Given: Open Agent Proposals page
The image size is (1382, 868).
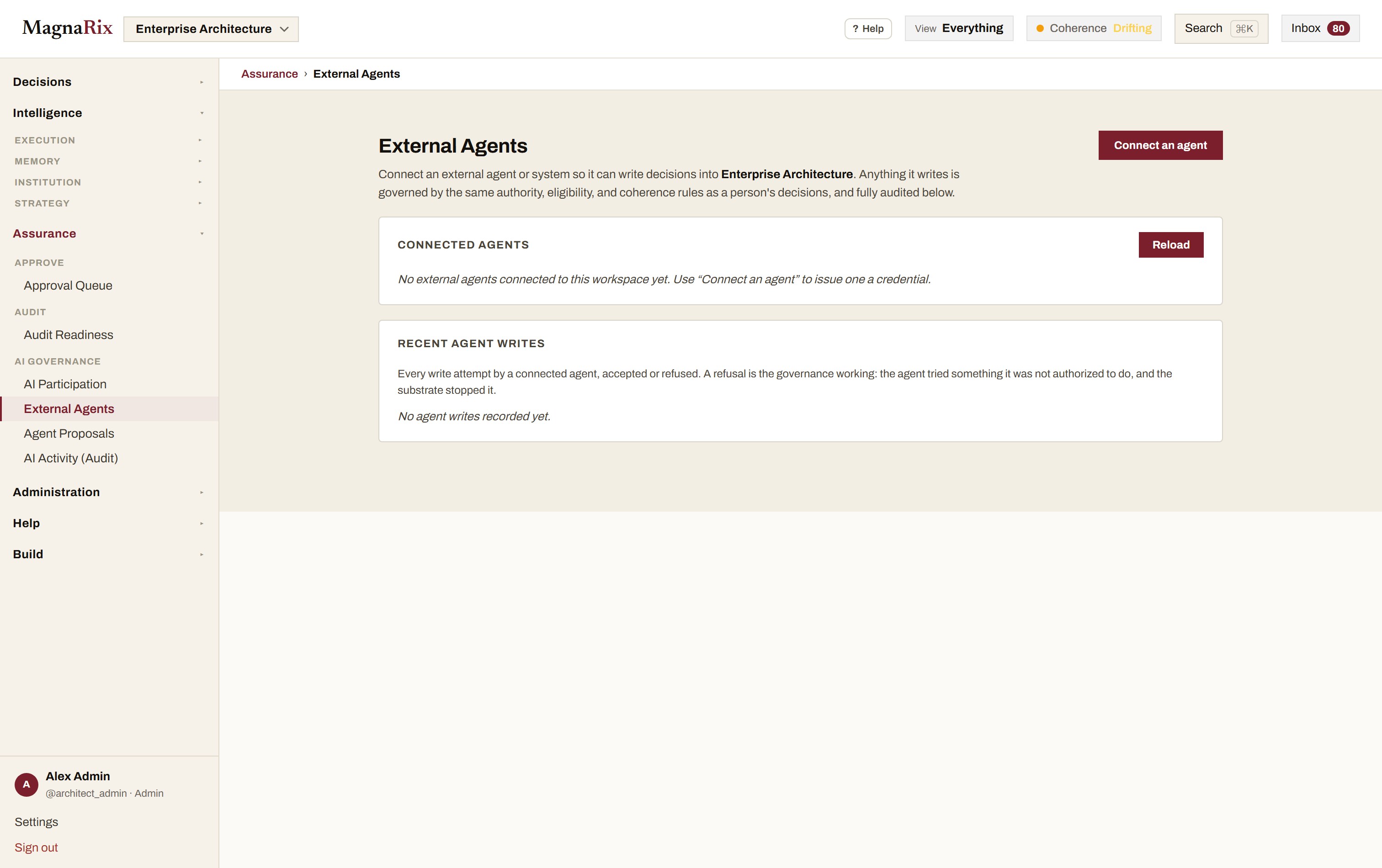Looking at the screenshot, I should (109, 433).
